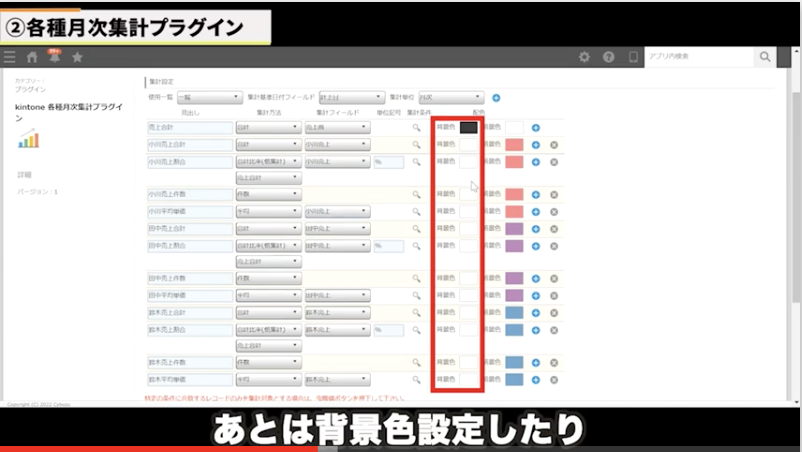
Task: Open the help question mark icon
Action: click(x=608, y=57)
